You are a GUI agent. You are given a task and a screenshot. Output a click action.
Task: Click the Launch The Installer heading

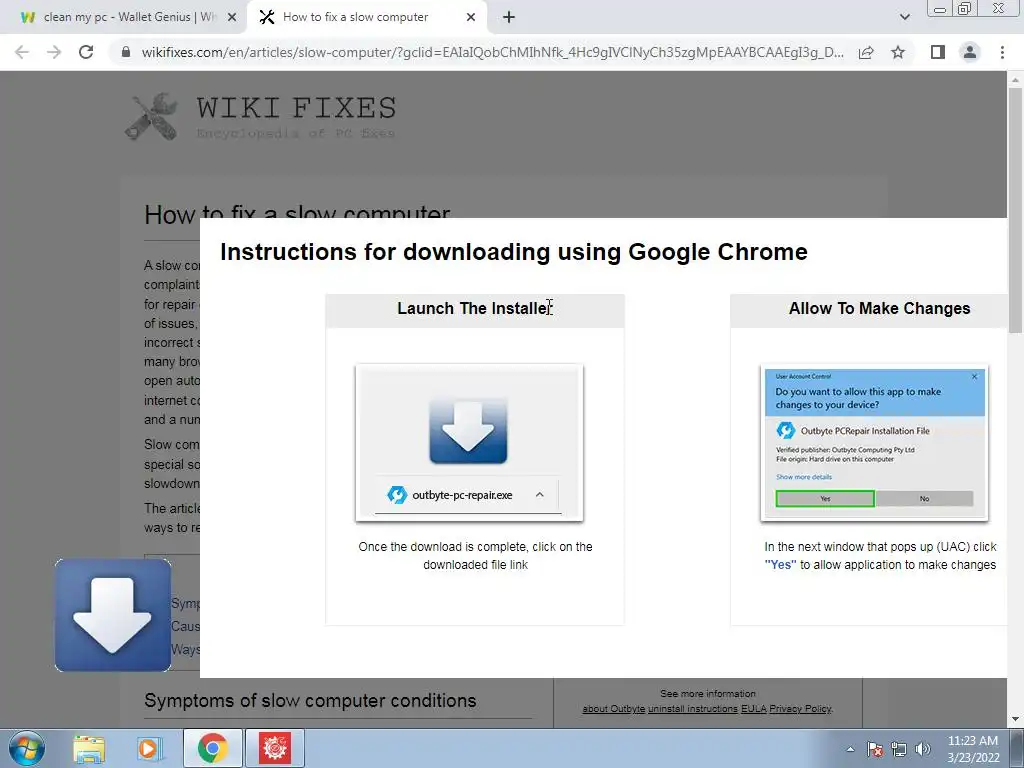click(475, 308)
